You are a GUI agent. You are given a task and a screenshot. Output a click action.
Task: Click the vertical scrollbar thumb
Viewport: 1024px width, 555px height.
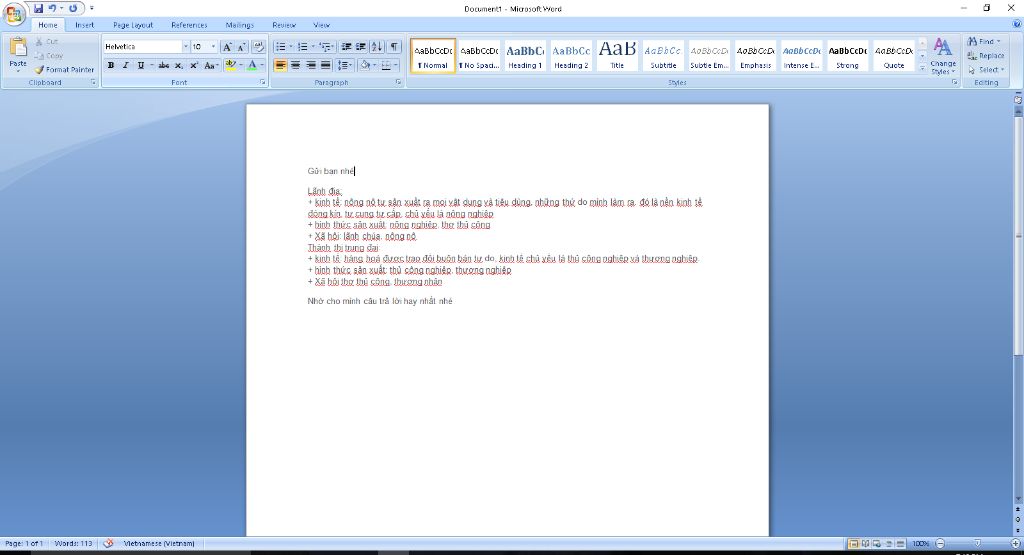1017,235
